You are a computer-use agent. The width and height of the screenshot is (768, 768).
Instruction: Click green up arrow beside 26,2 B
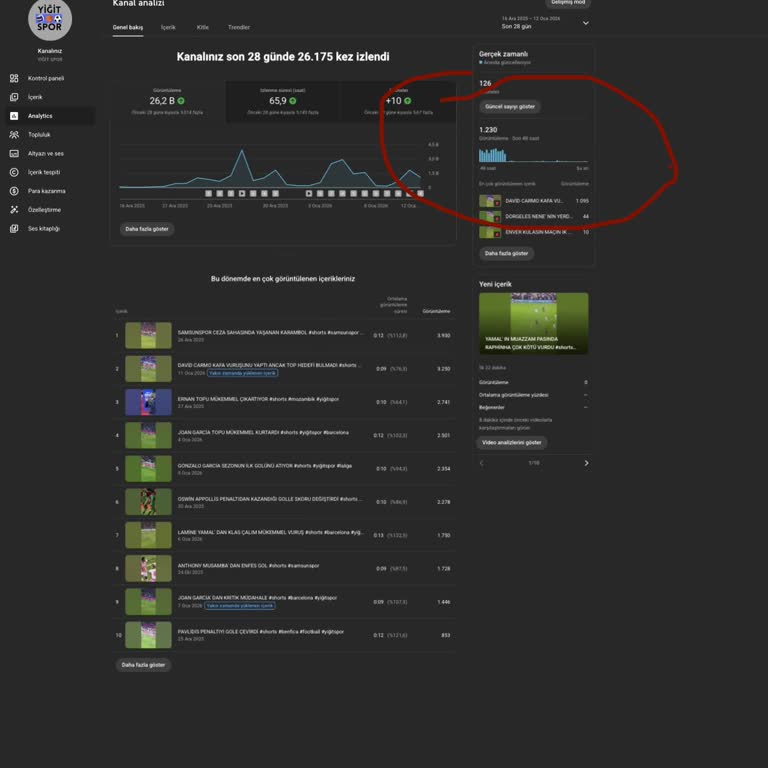pyautogui.click(x=181, y=101)
